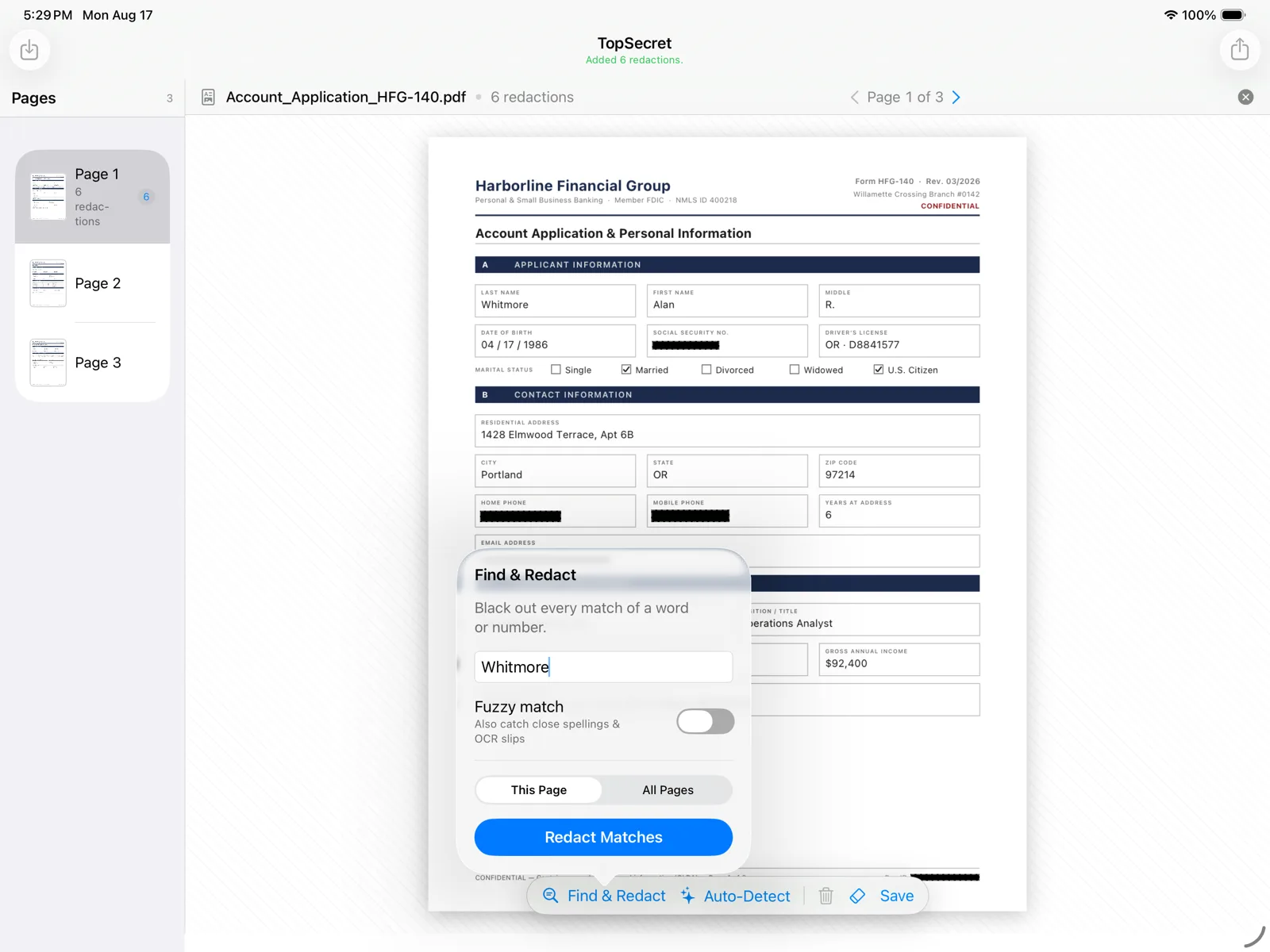Screen dimensions: 1270x952
Task: Close the document with the X icon
Action: [1245, 97]
